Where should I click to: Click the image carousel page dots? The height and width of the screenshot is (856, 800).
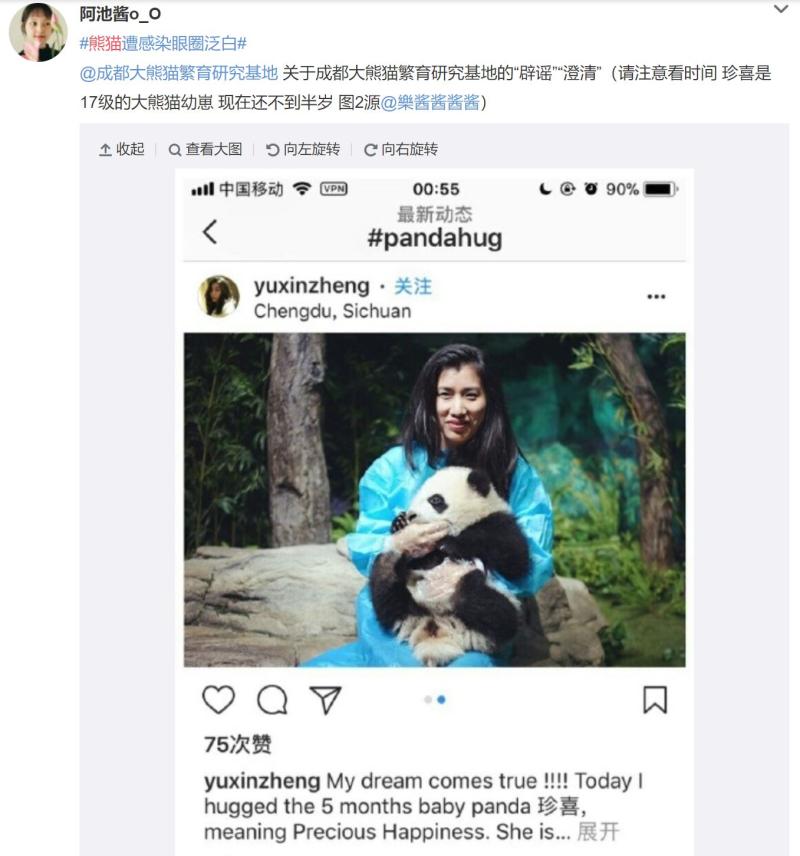(435, 699)
